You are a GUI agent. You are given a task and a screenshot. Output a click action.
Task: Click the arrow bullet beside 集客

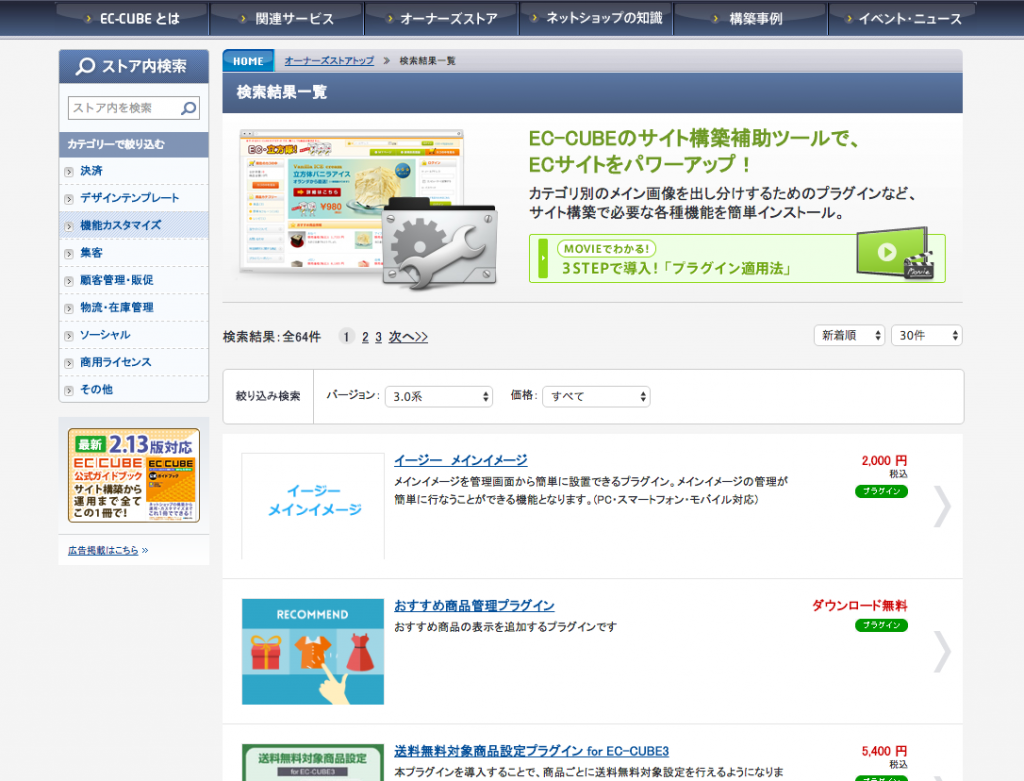[69, 254]
